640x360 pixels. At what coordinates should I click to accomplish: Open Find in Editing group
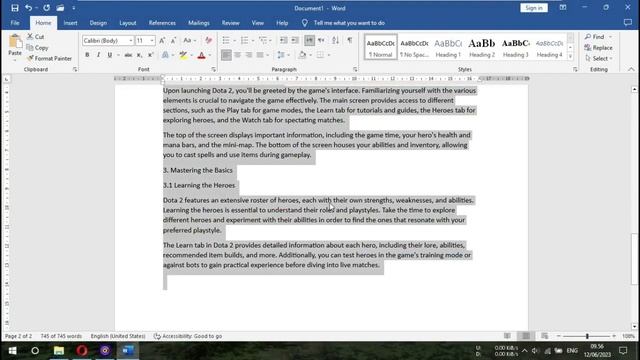(x=595, y=37)
